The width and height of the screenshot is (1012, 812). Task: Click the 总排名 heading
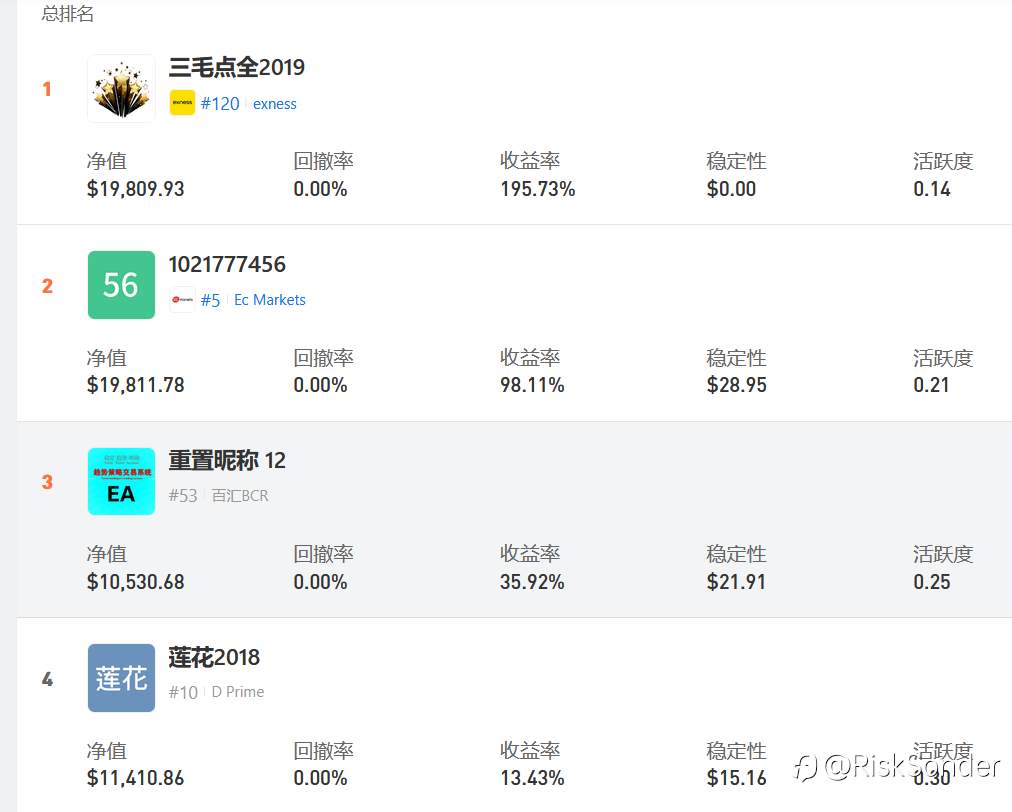tap(68, 13)
